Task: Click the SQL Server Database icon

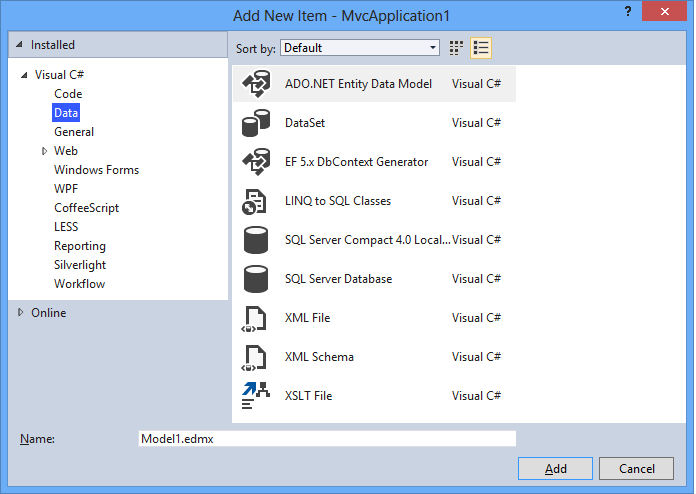Action: pos(256,279)
